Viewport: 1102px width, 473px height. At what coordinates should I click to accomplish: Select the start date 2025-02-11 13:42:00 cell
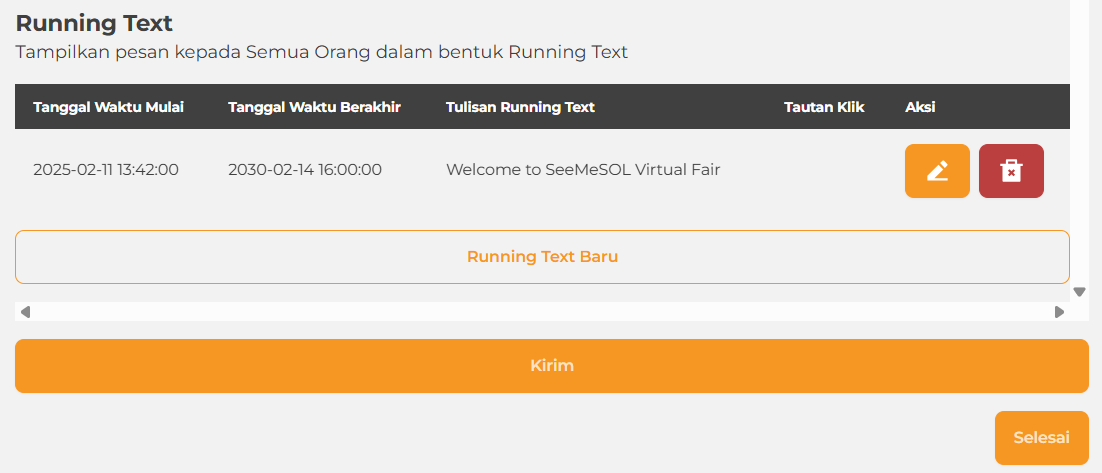[x=106, y=170]
